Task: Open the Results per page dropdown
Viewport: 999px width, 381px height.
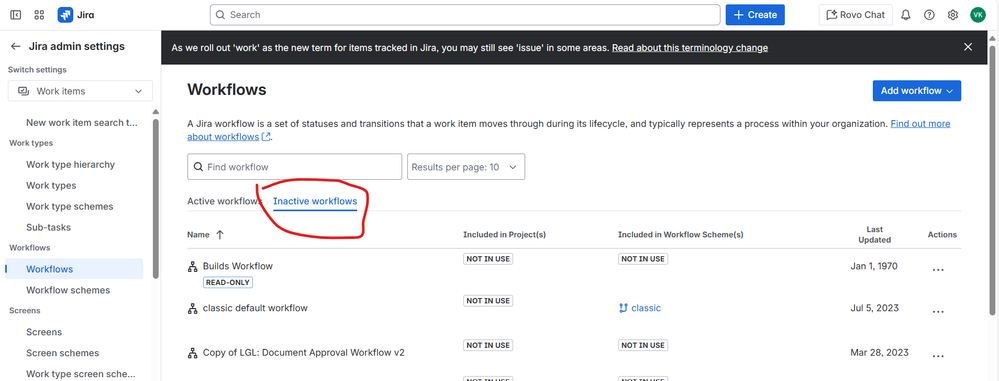Action: coord(466,167)
